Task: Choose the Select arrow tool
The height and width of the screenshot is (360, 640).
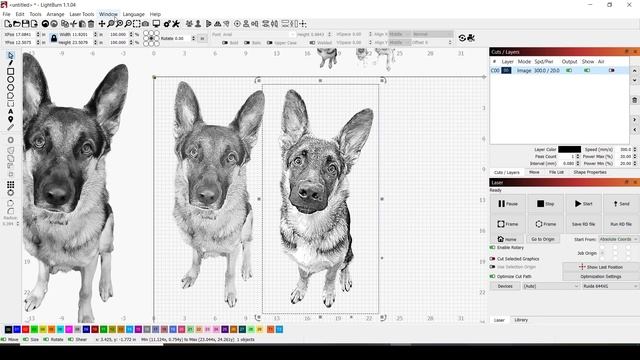Action: pos(11,55)
